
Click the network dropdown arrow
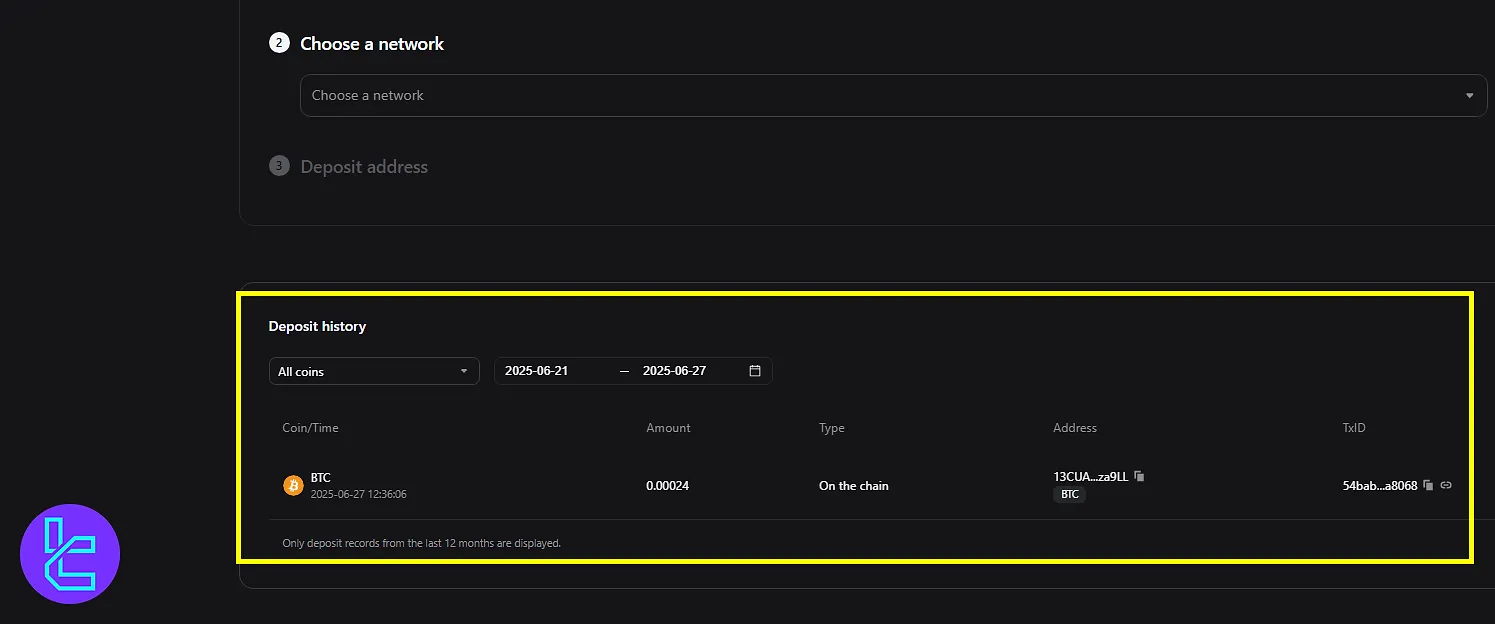[1469, 96]
